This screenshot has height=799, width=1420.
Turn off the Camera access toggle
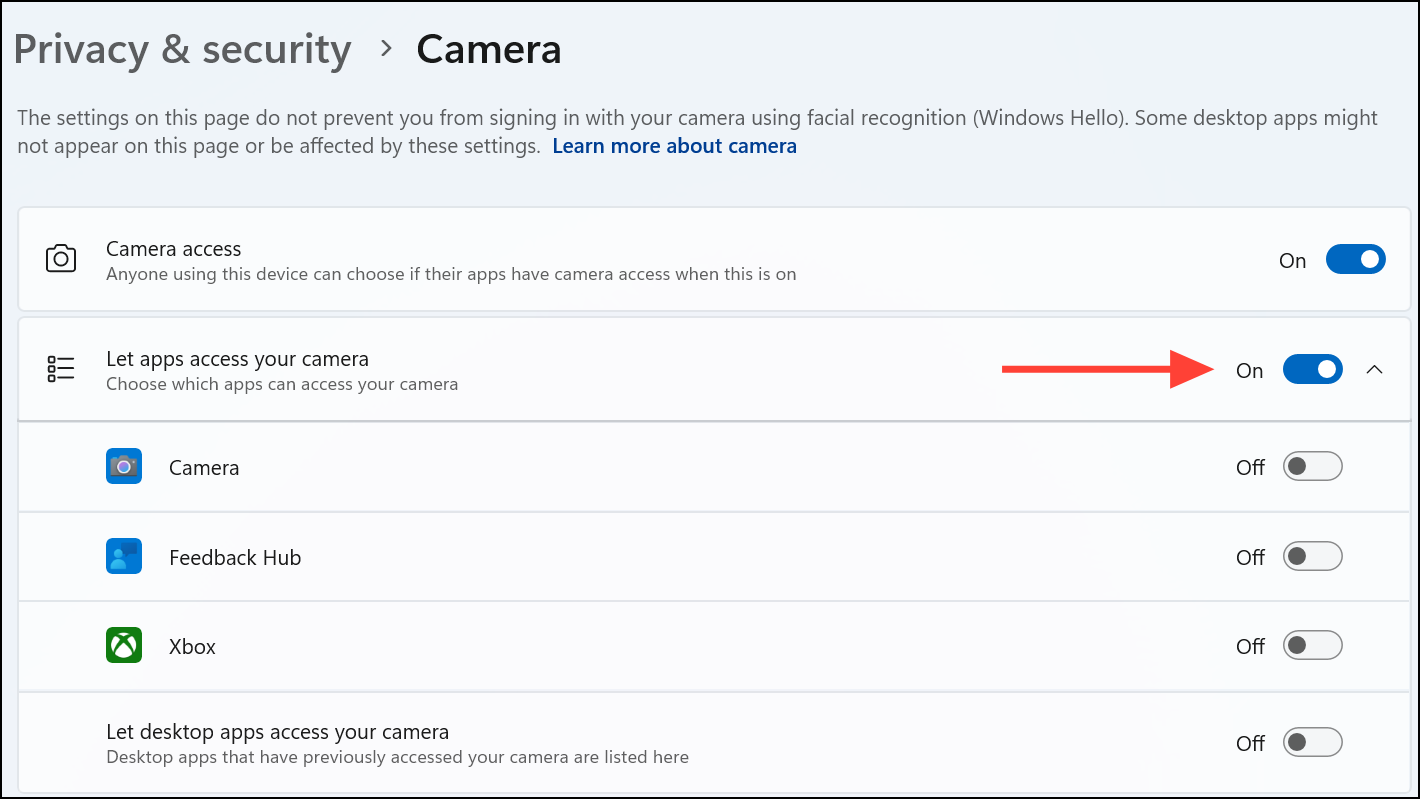[1356, 260]
